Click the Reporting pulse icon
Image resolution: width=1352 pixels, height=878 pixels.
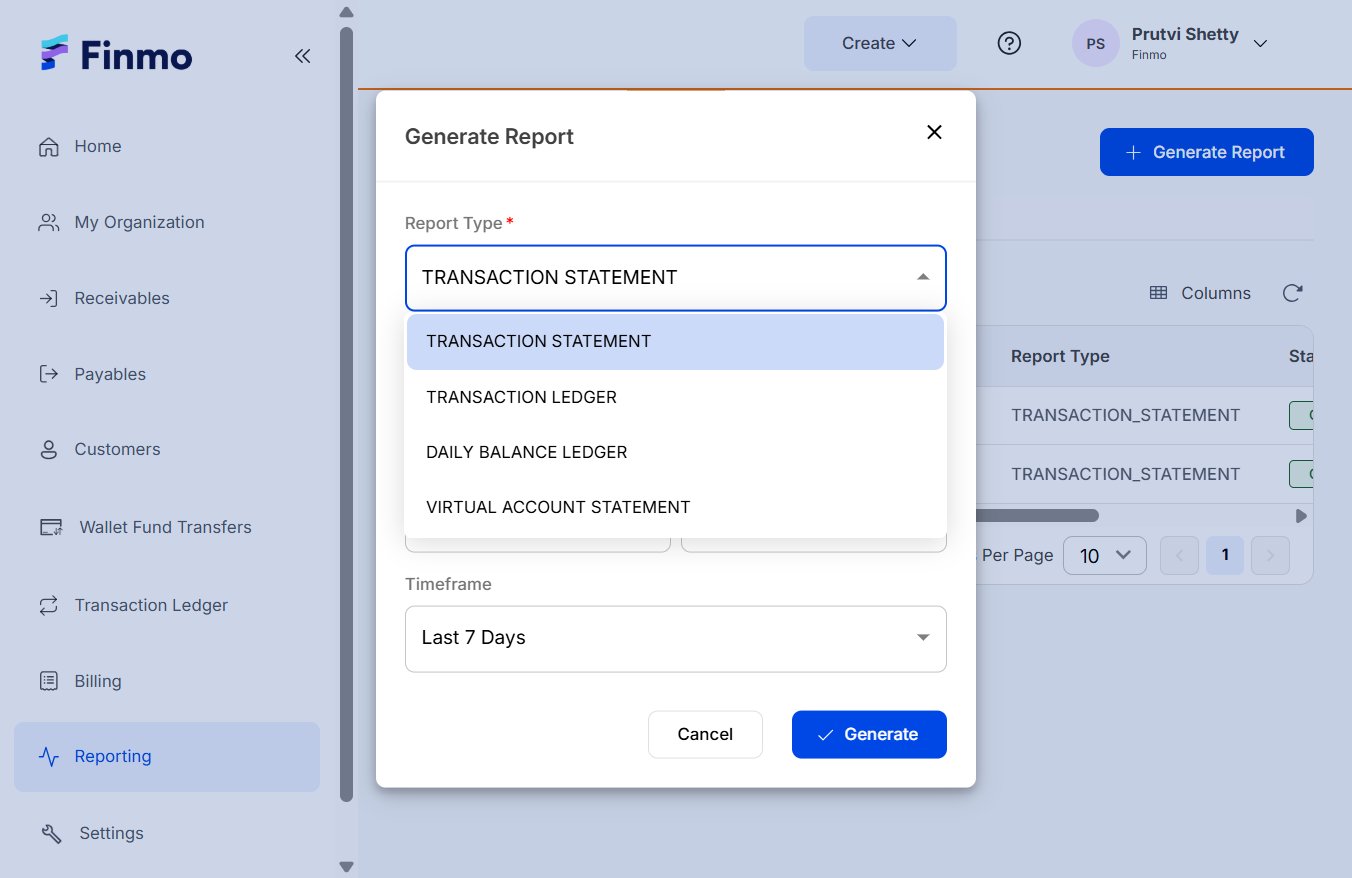48,757
